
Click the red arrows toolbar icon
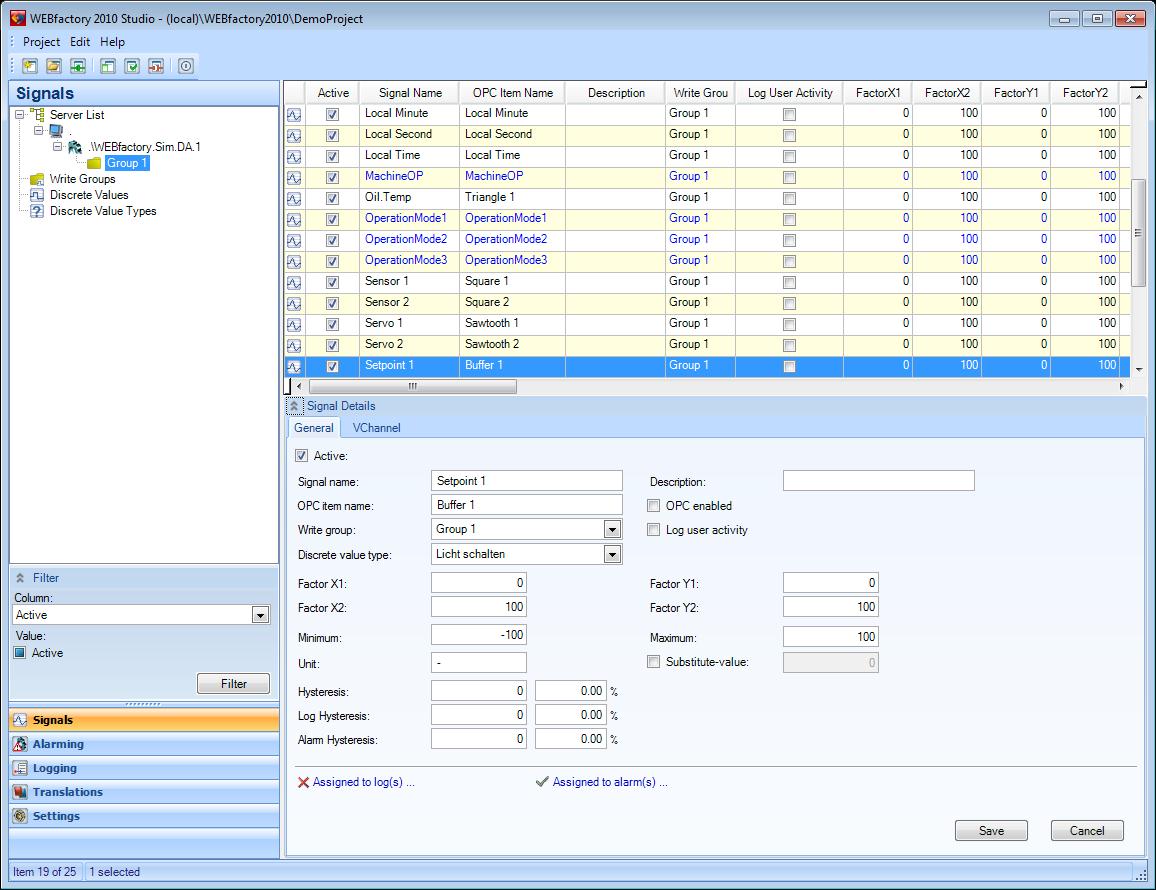[x=156, y=66]
